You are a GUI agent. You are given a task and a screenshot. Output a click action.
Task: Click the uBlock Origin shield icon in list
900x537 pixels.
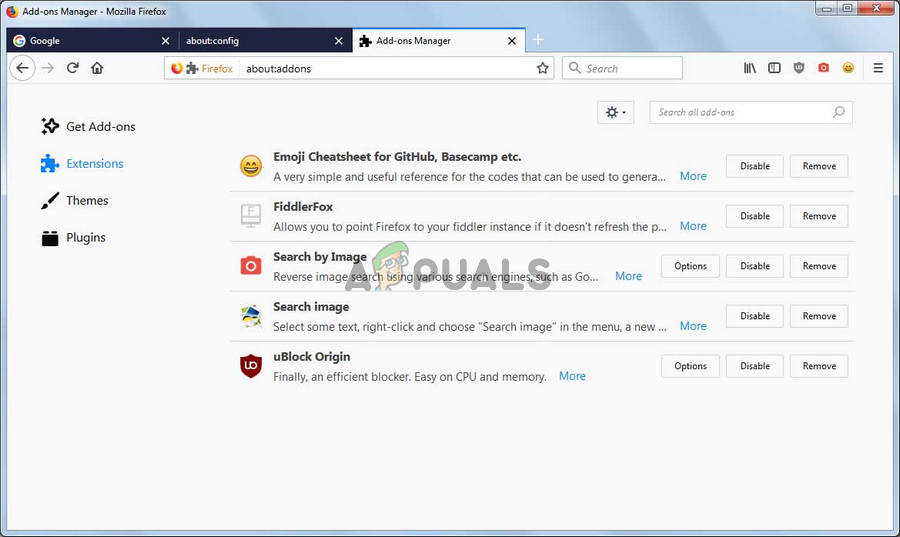click(x=251, y=366)
